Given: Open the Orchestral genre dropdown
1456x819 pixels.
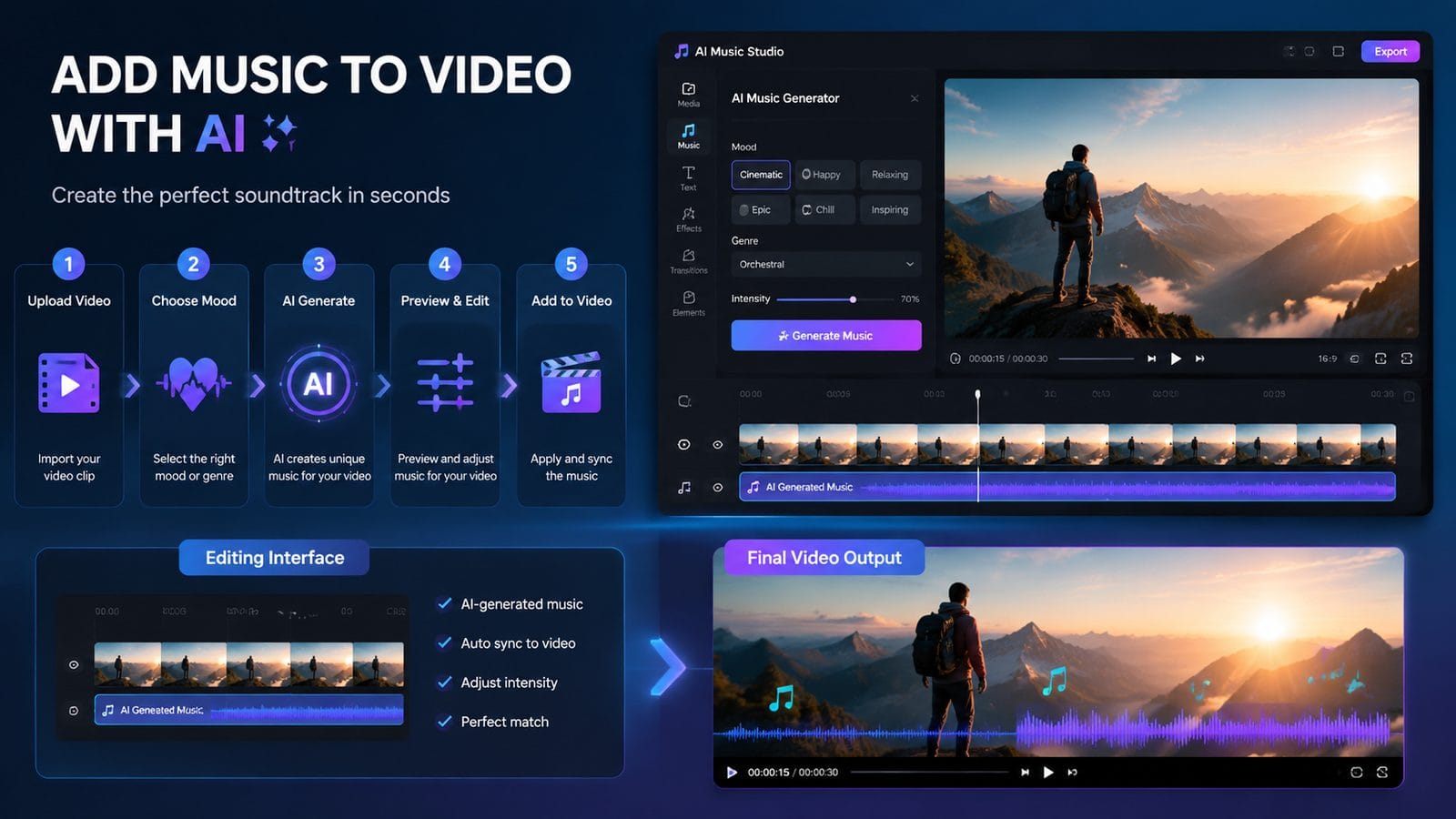Looking at the screenshot, I should 826,264.
